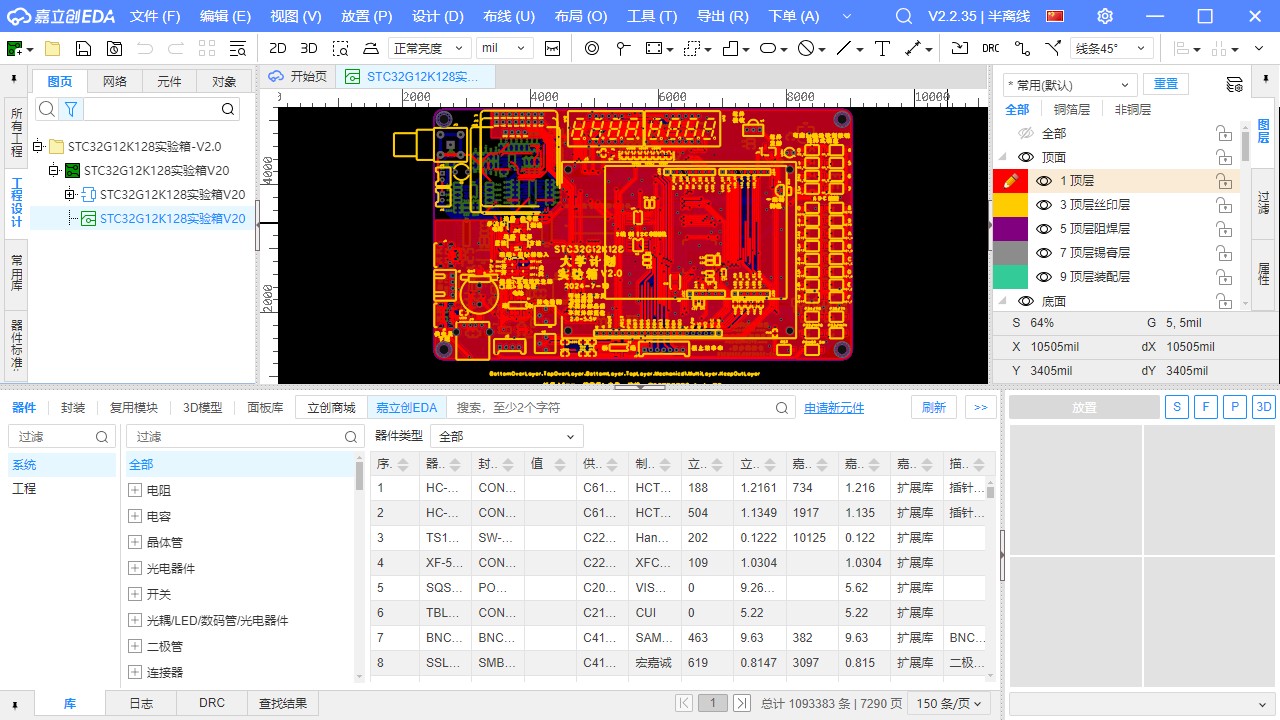Switch to the 开始页 tab
The height and width of the screenshot is (720, 1280).
pos(299,76)
